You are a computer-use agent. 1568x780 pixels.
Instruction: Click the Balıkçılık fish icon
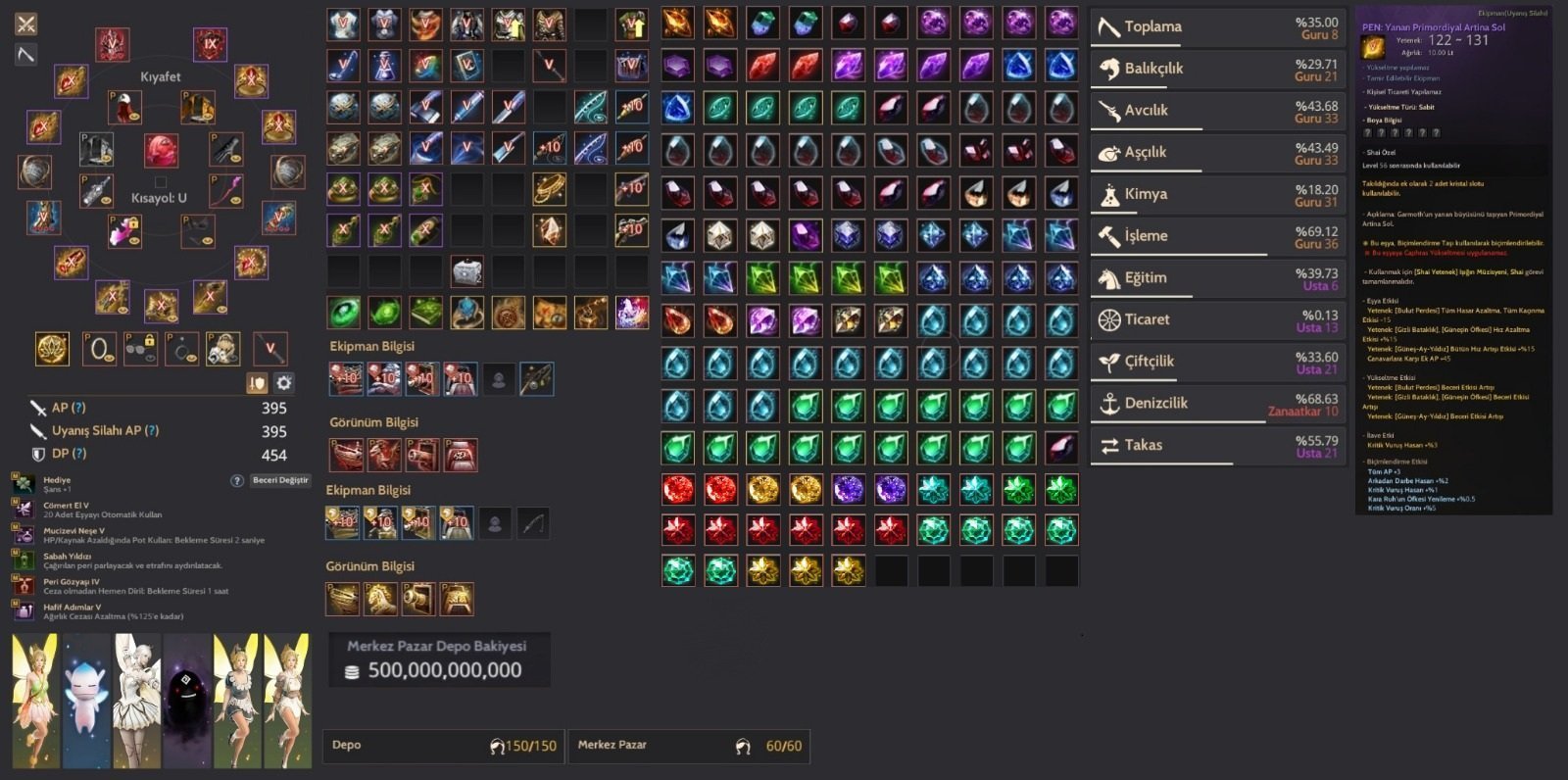click(1109, 69)
